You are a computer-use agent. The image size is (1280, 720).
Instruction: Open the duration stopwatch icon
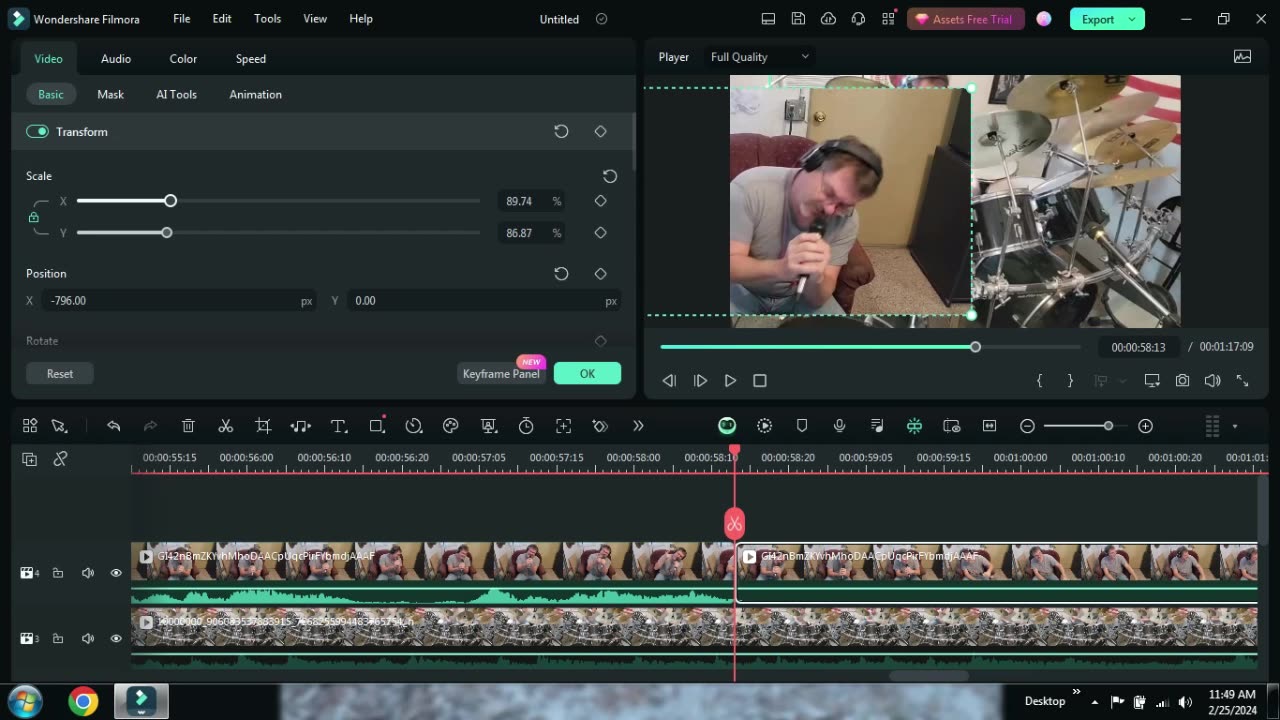click(x=526, y=426)
